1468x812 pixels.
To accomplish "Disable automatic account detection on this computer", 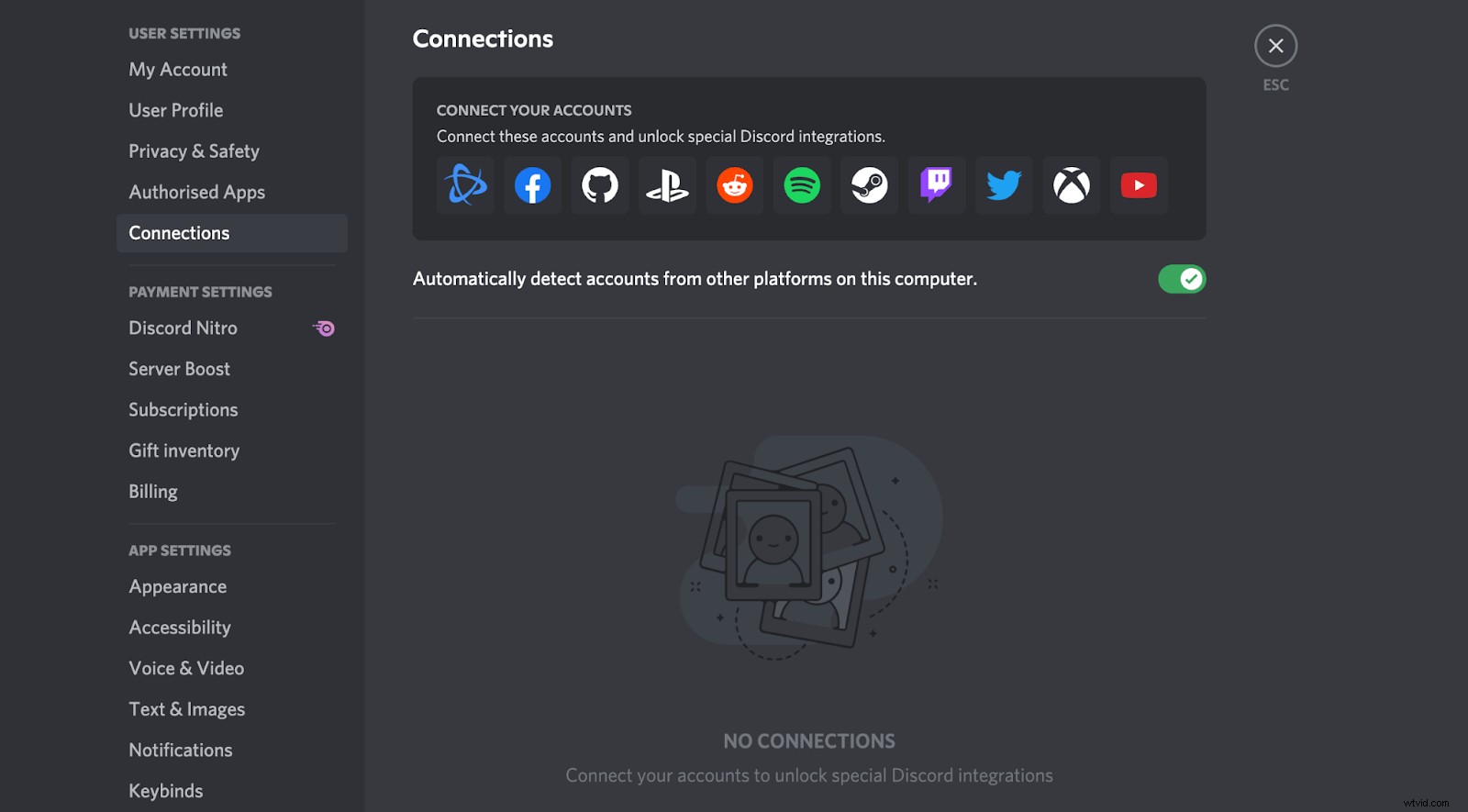I will click(x=1182, y=279).
